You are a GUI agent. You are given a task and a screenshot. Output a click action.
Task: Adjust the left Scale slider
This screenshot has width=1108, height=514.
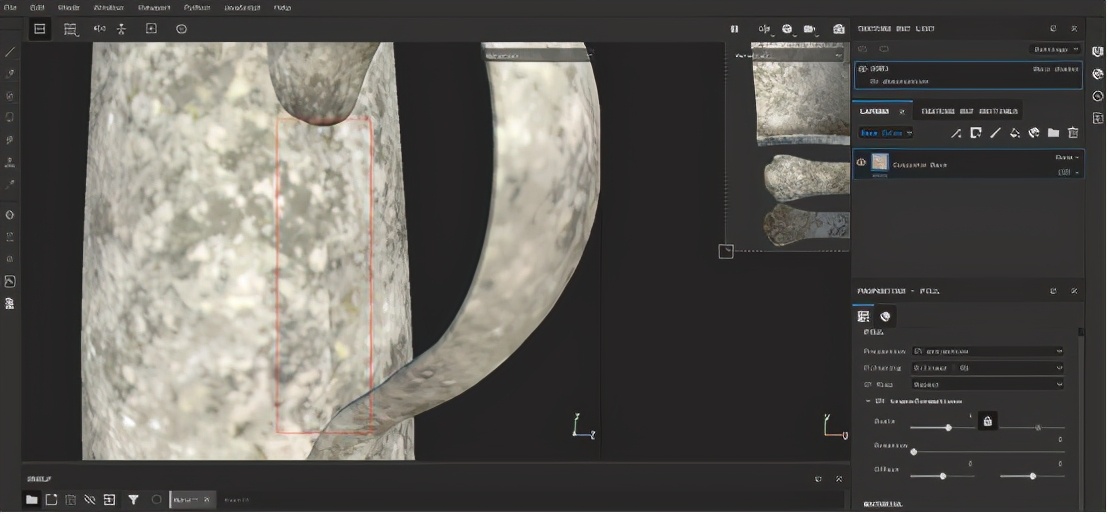(943, 427)
